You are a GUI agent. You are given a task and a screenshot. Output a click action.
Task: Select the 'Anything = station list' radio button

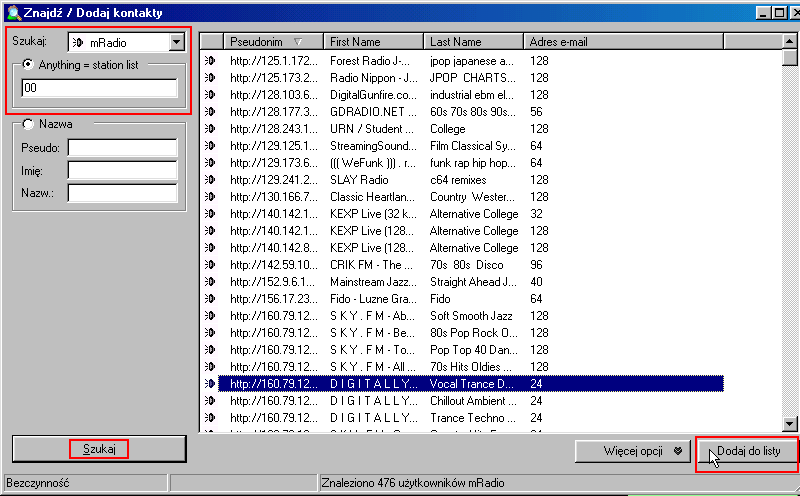(x=28, y=64)
